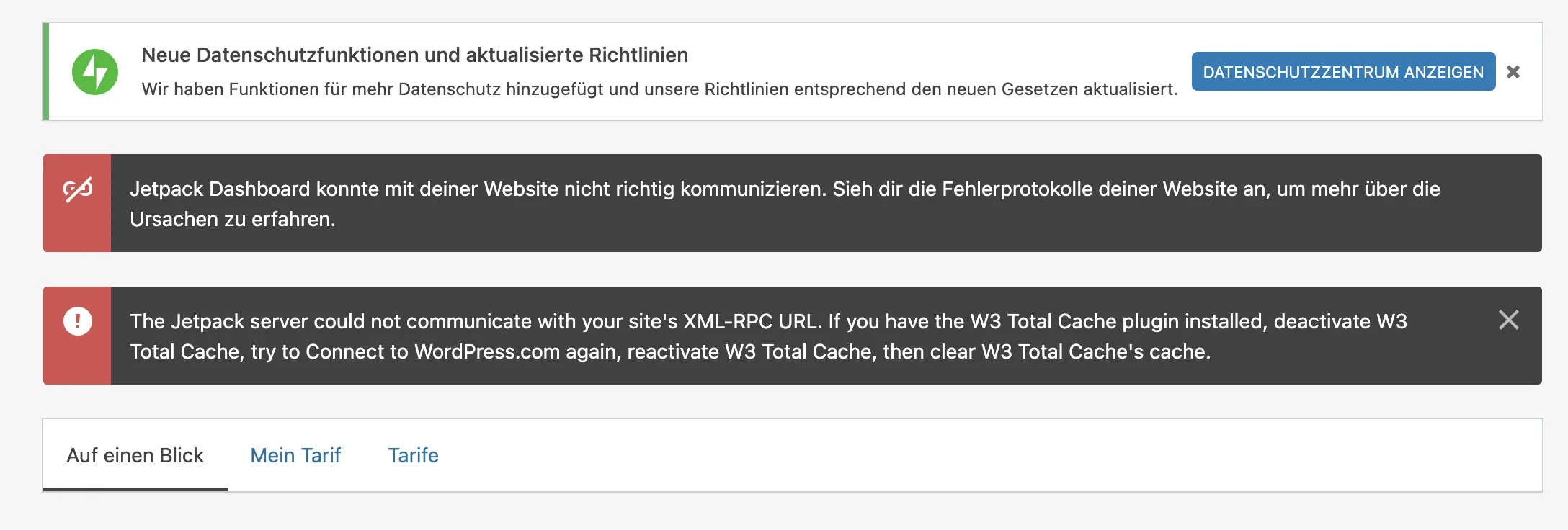1568x530 pixels.
Task: Click the green Jetpack lightning logo
Action: pyautogui.click(x=94, y=72)
